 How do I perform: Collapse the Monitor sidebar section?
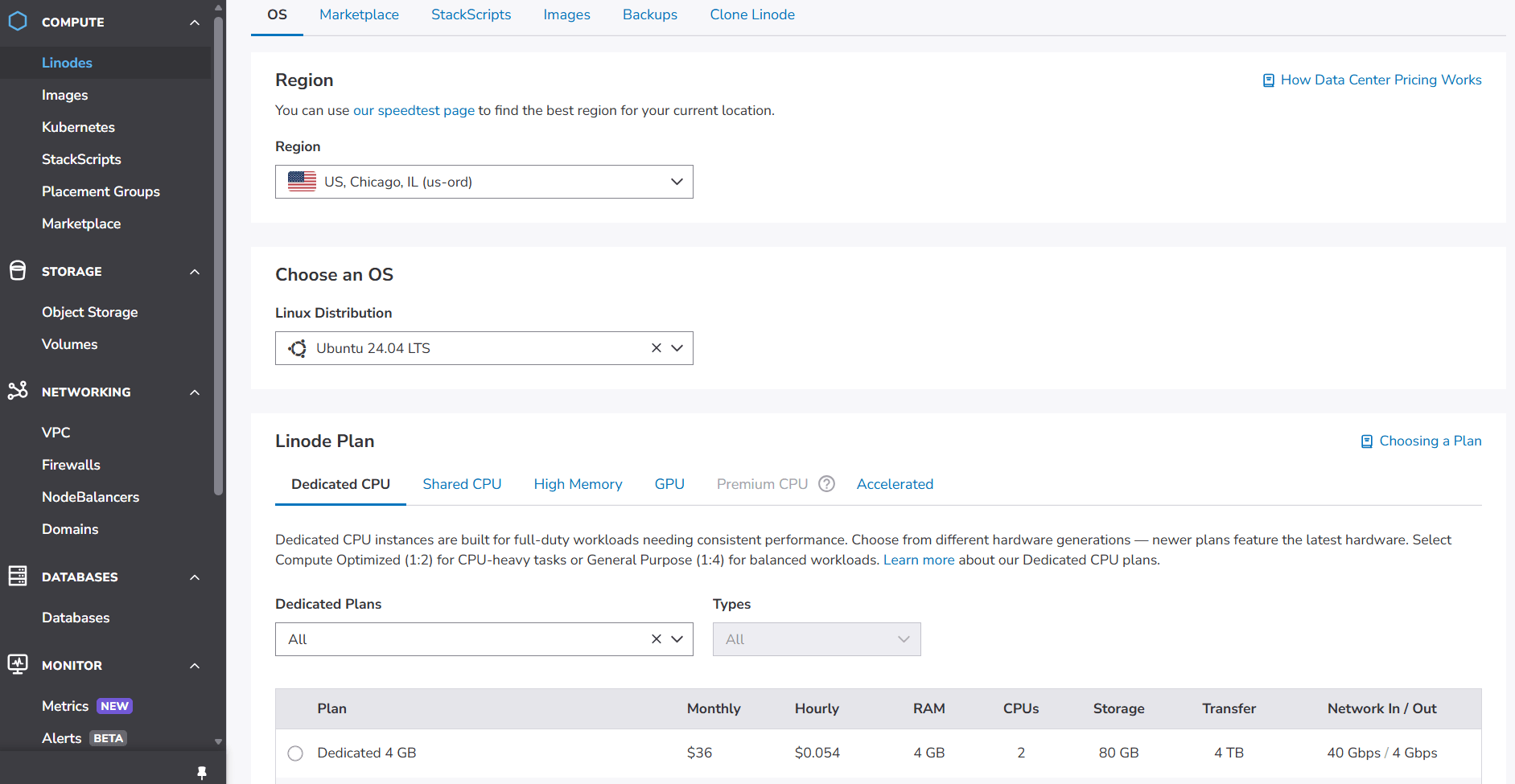[195, 666]
